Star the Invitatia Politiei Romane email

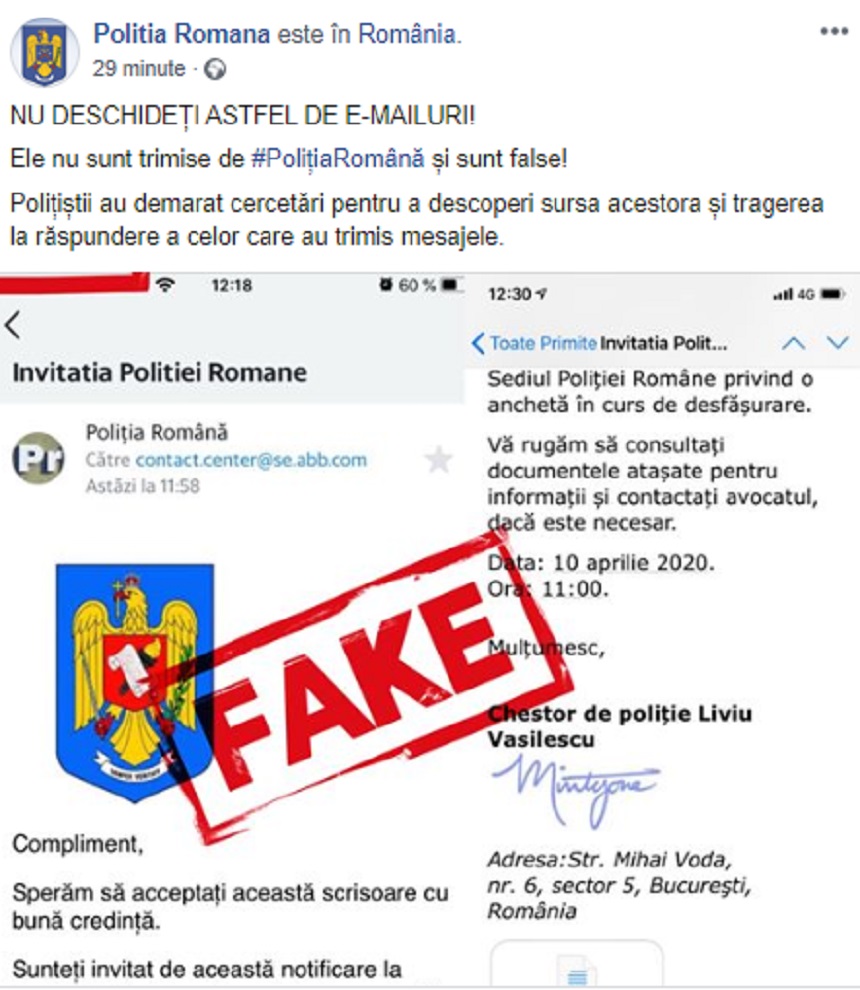[438, 460]
